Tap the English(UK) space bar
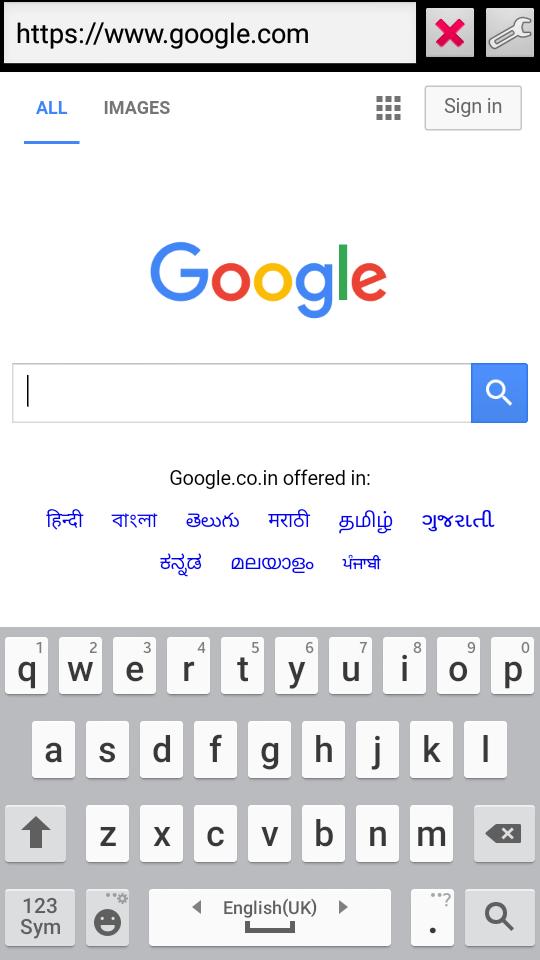 point(270,917)
